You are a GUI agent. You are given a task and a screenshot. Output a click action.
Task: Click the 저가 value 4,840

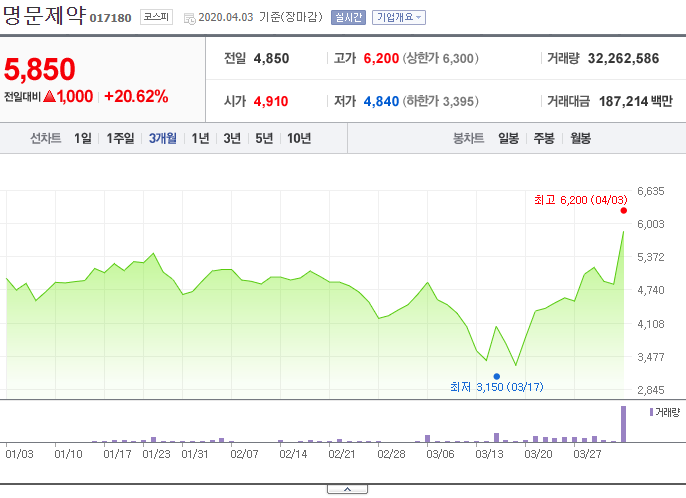pyautogui.click(x=381, y=102)
